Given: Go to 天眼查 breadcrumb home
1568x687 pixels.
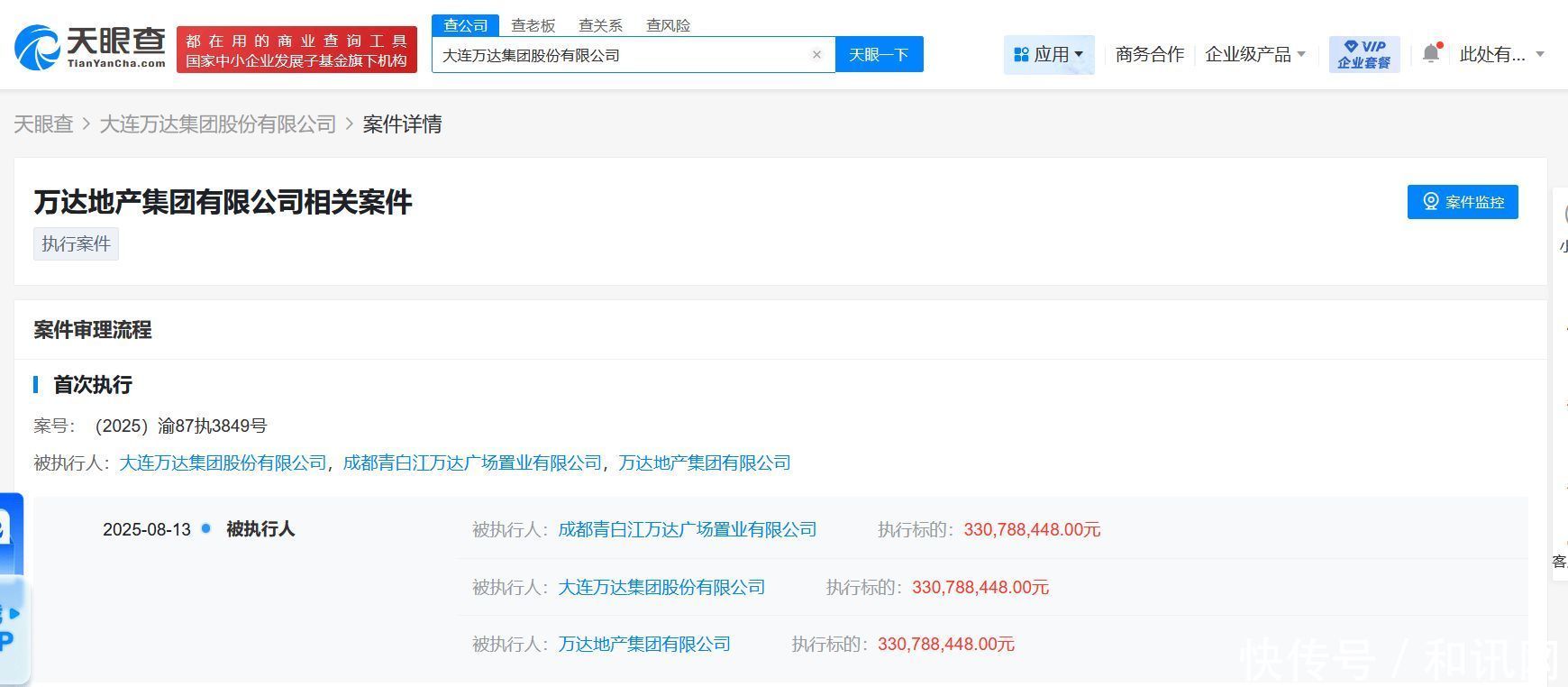Looking at the screenshot, I should point(43,124).
